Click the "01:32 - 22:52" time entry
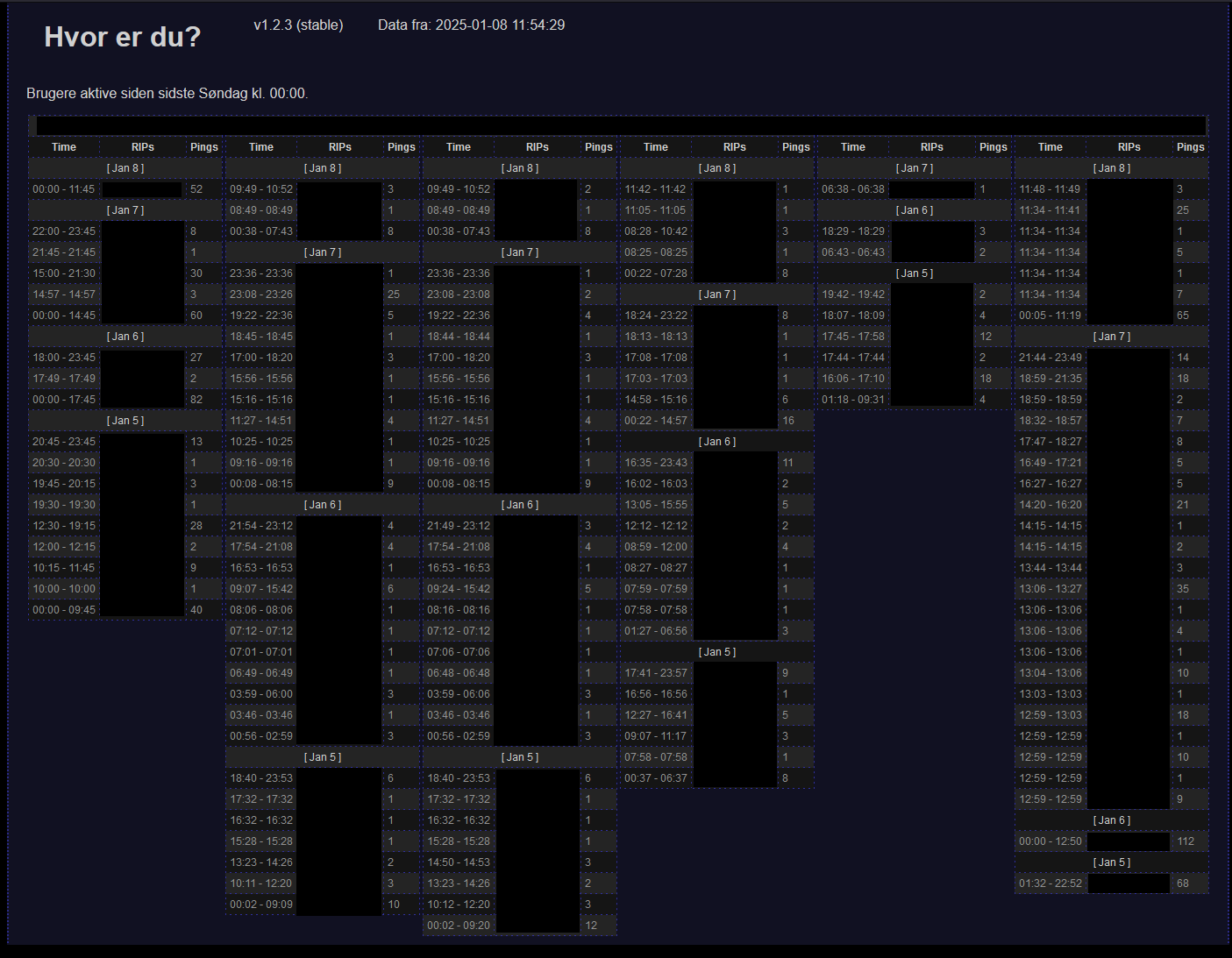 tap(1050, 883)
